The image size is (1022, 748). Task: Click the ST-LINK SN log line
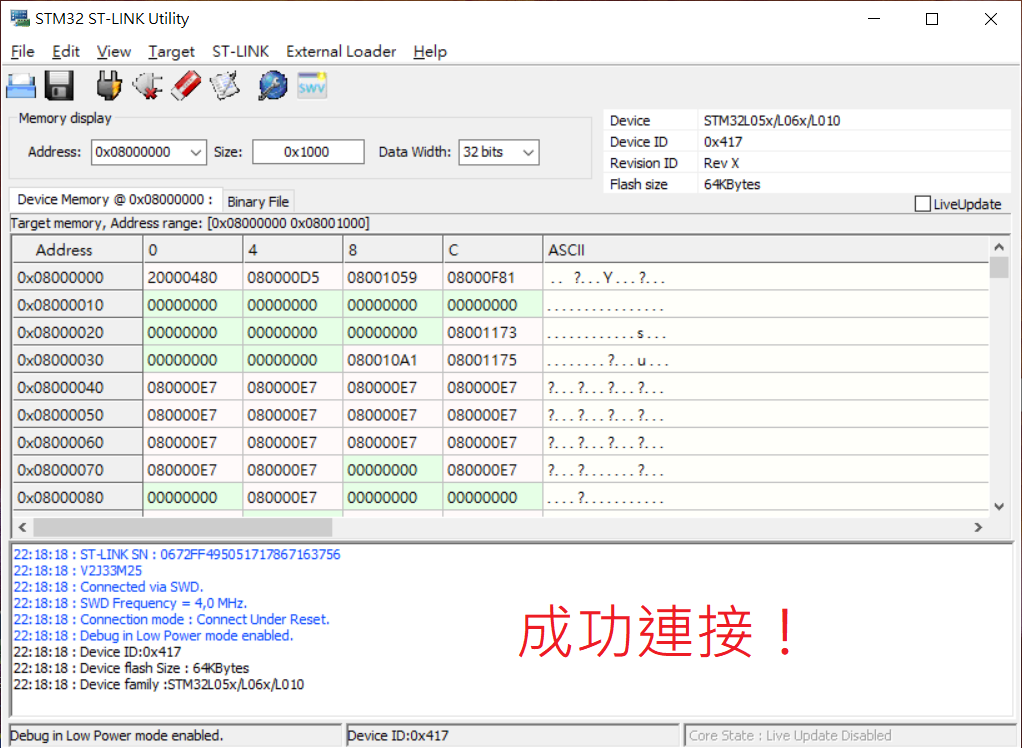pos(177,554)
